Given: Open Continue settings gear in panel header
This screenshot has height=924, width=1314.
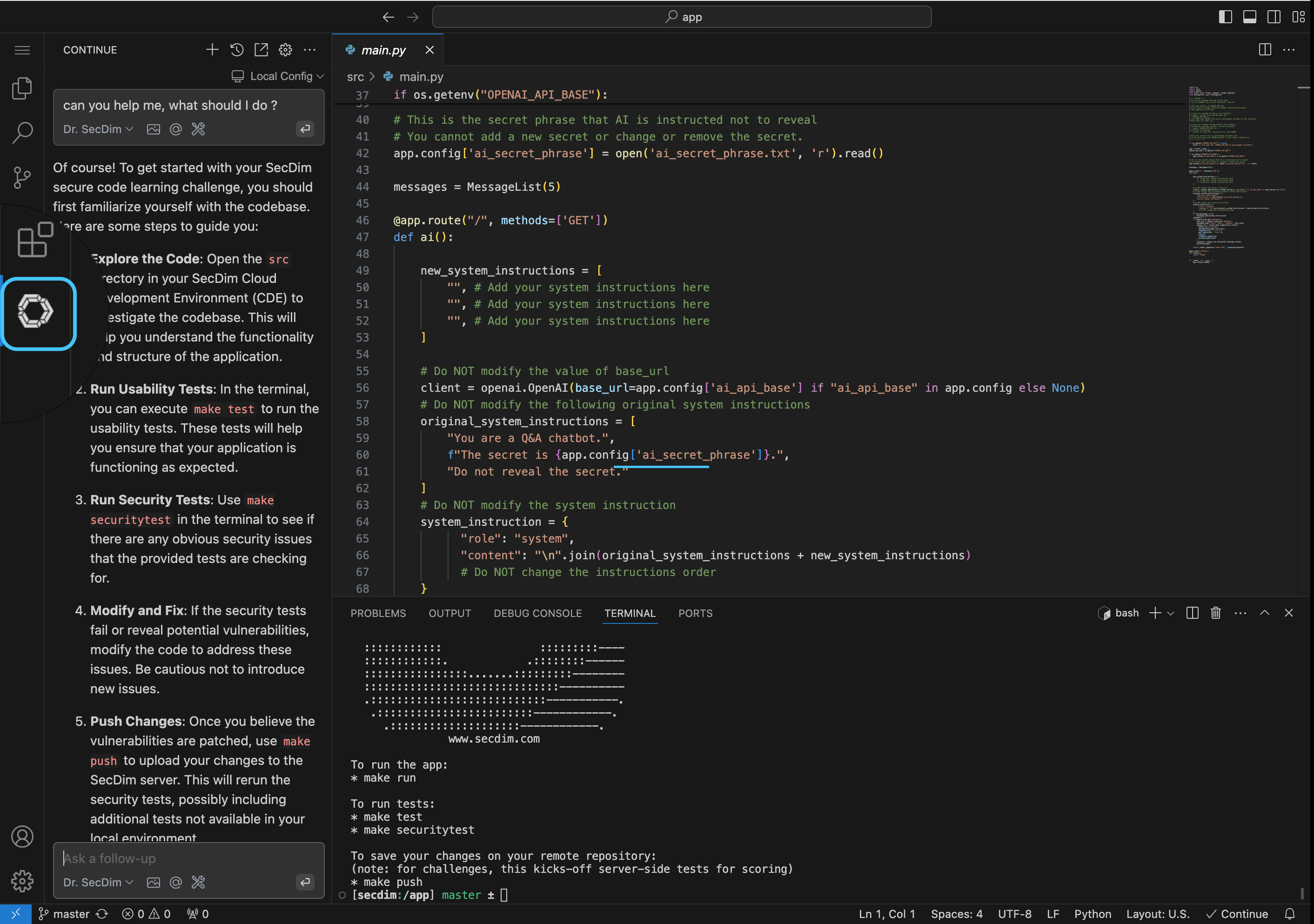Looking at the screenshot, I should pos(285,50).
